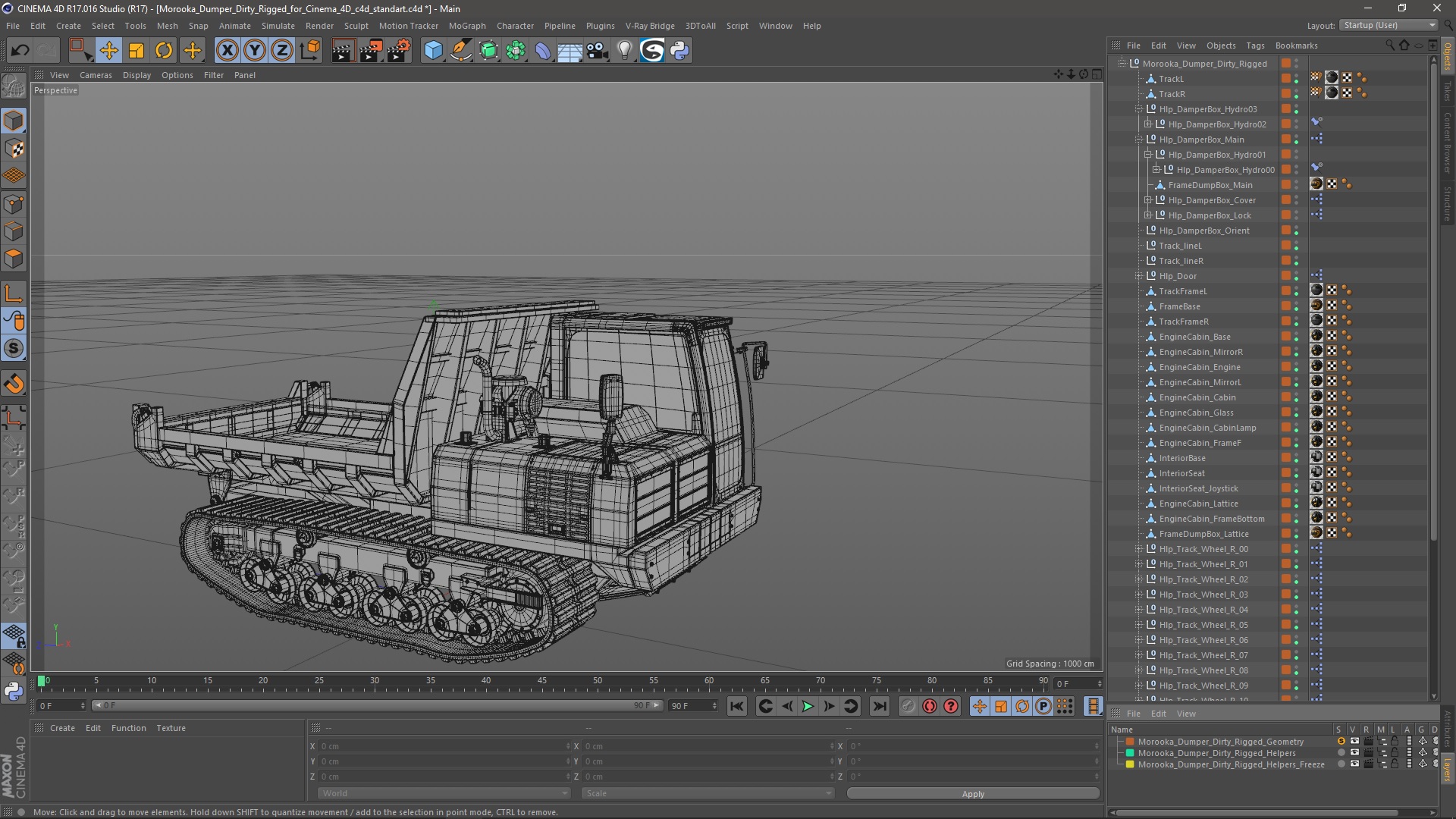Toggle visibility dots for FrameBase object

tap(1296, 306)
